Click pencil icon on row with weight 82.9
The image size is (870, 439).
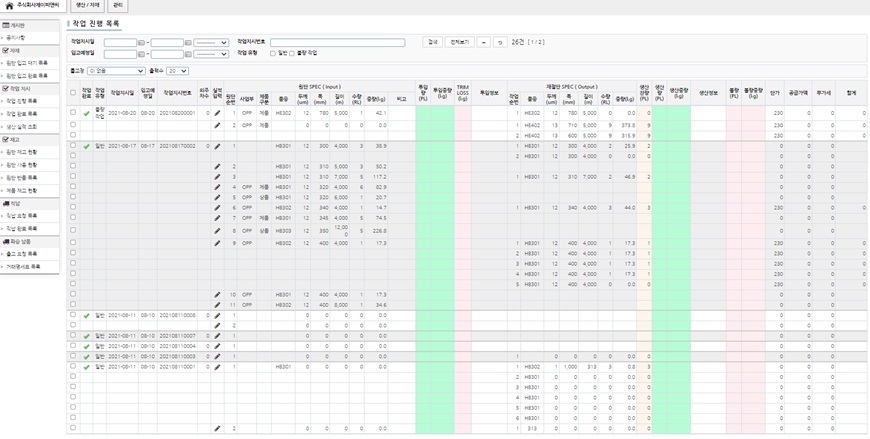(218, 187)
